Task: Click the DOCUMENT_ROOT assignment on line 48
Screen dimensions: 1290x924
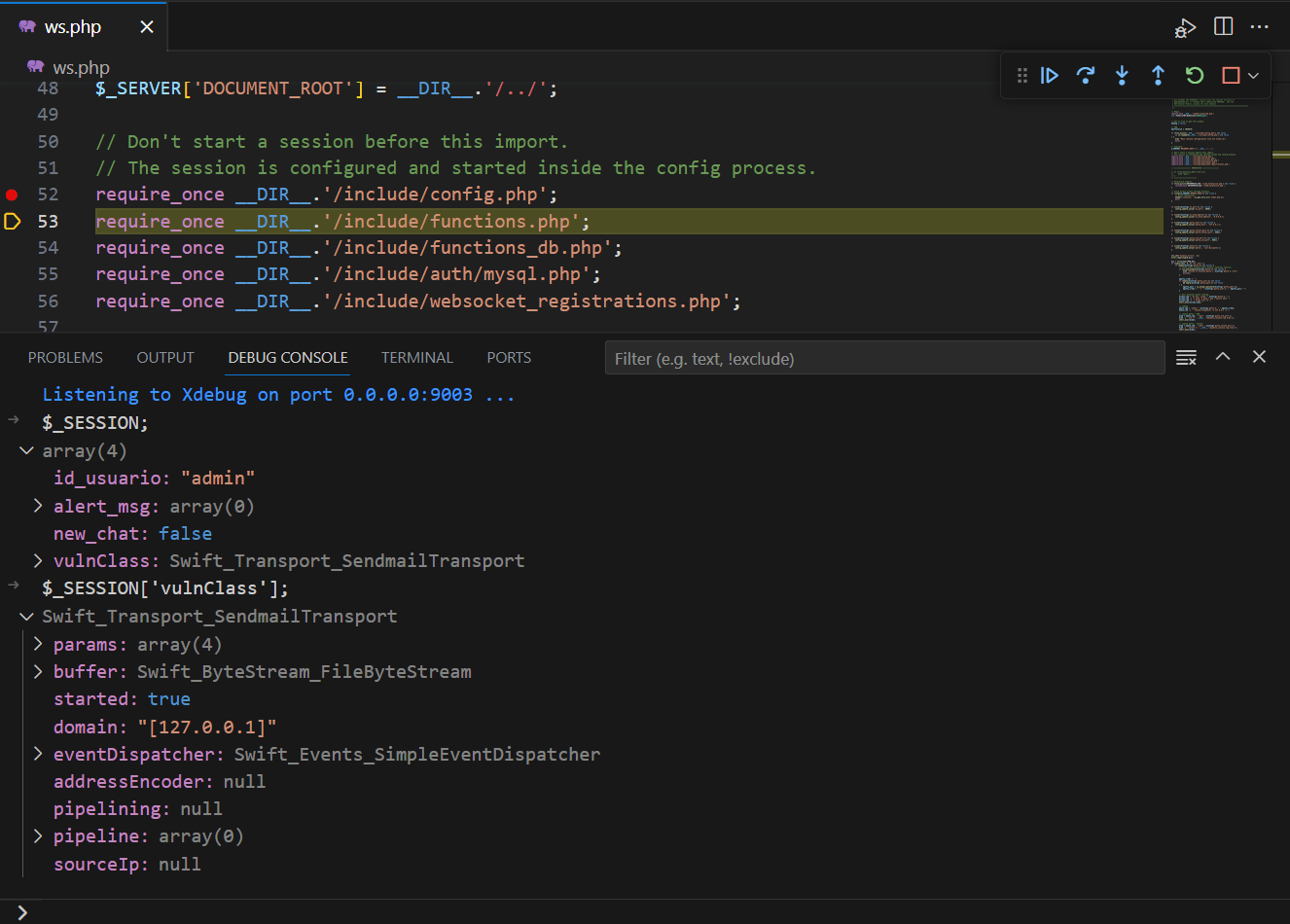Action: tap(327, 89)
